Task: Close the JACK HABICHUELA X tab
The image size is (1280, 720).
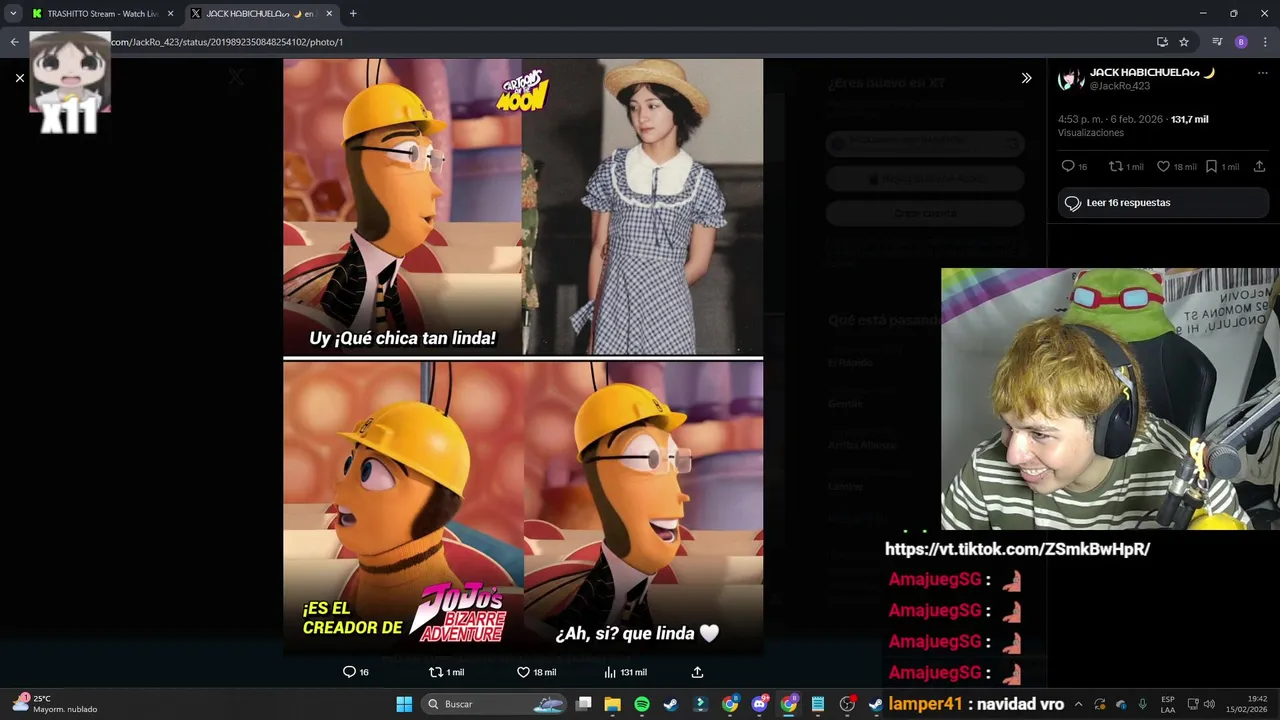Action: [328, 14]
